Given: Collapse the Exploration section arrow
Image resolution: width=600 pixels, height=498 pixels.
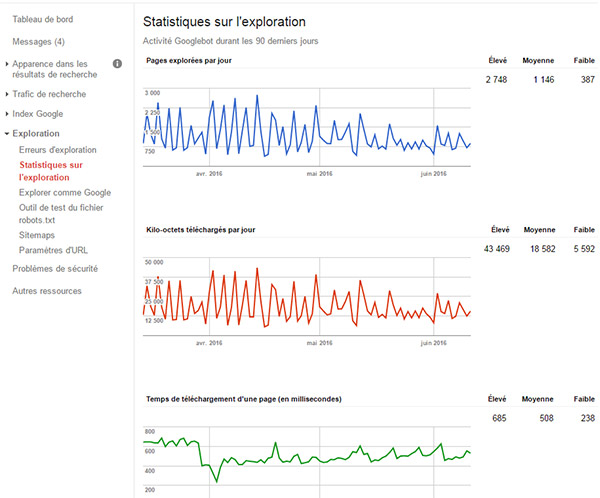Looking at the screenshot, I should pos(7,134).
